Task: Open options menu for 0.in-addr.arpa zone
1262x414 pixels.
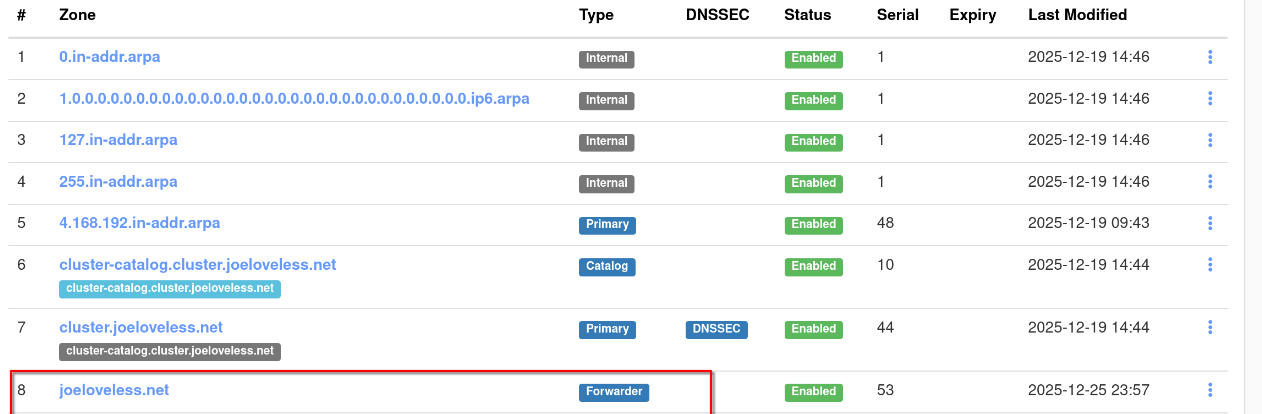Action: tap(1210, 58)
